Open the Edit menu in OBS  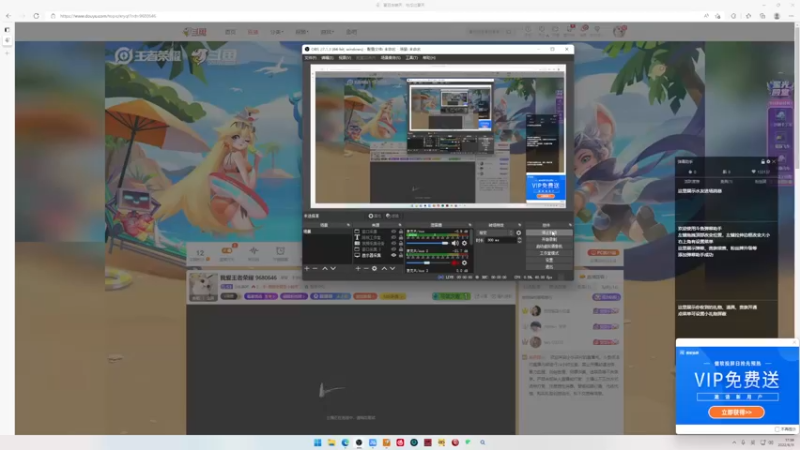click(x=328, y=58)
